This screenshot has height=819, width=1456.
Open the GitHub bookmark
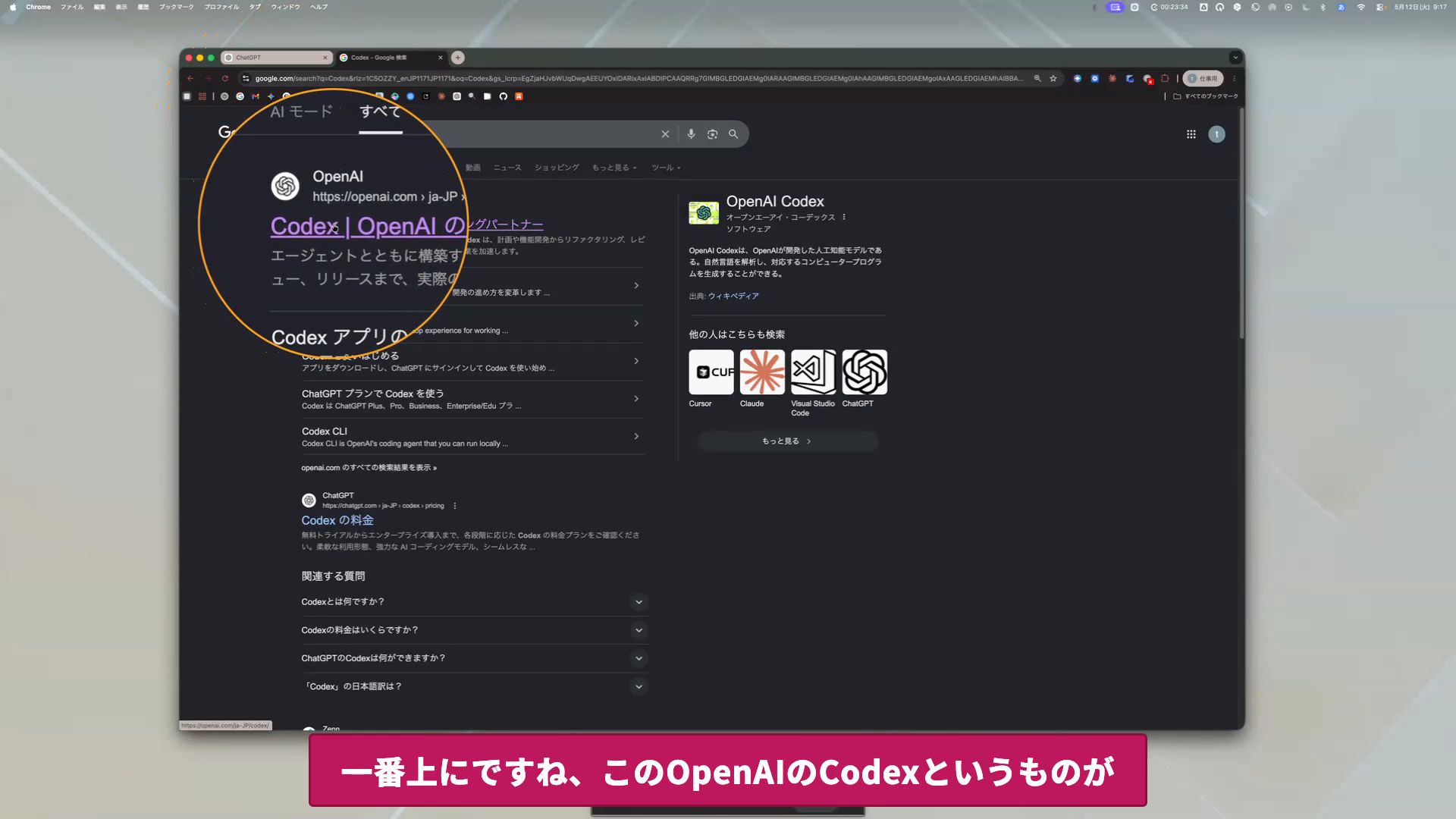click(504, 96)
